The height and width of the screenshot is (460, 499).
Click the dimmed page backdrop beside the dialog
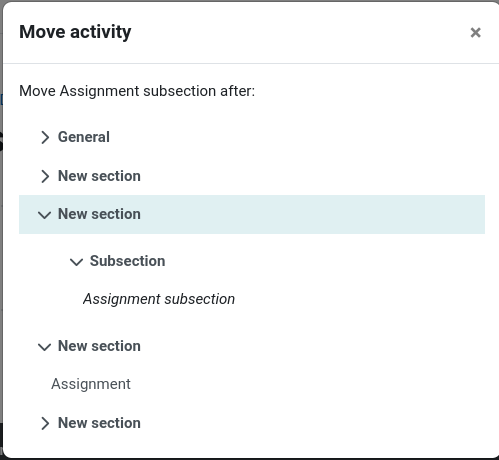click(x=1, y=233)
